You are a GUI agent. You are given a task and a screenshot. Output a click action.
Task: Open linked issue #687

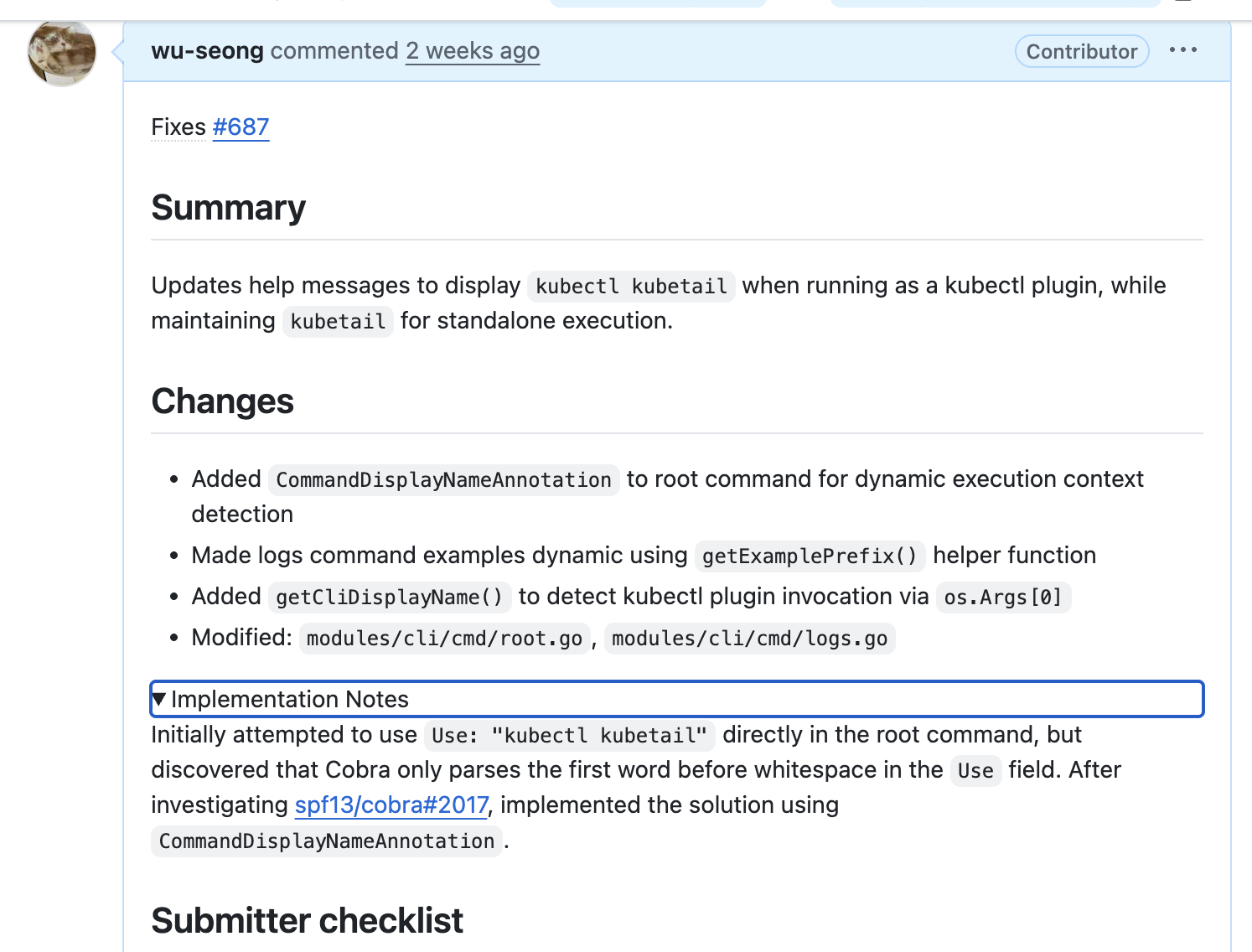[241, 127]
